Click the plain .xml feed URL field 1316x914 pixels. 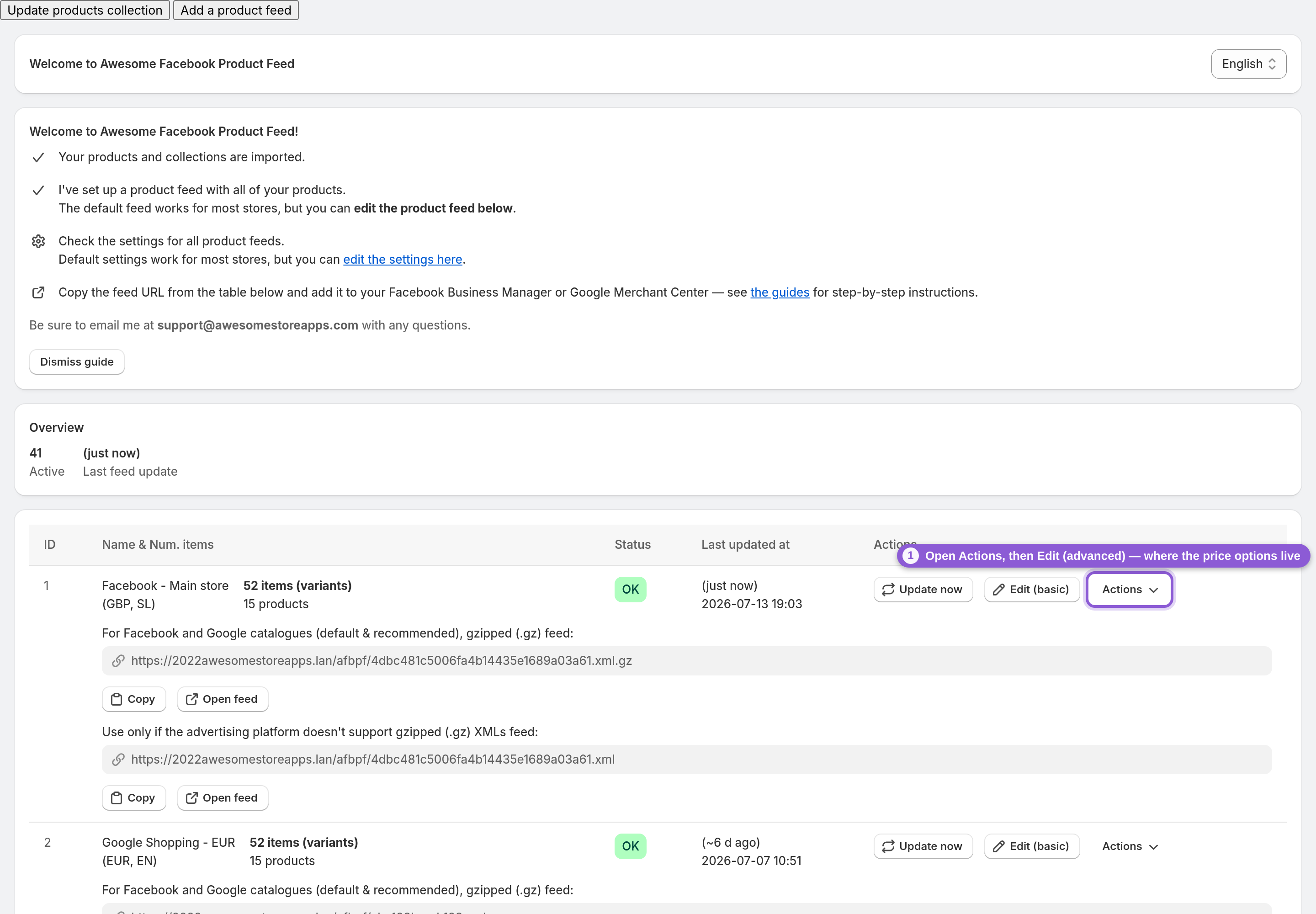point(687,760)
